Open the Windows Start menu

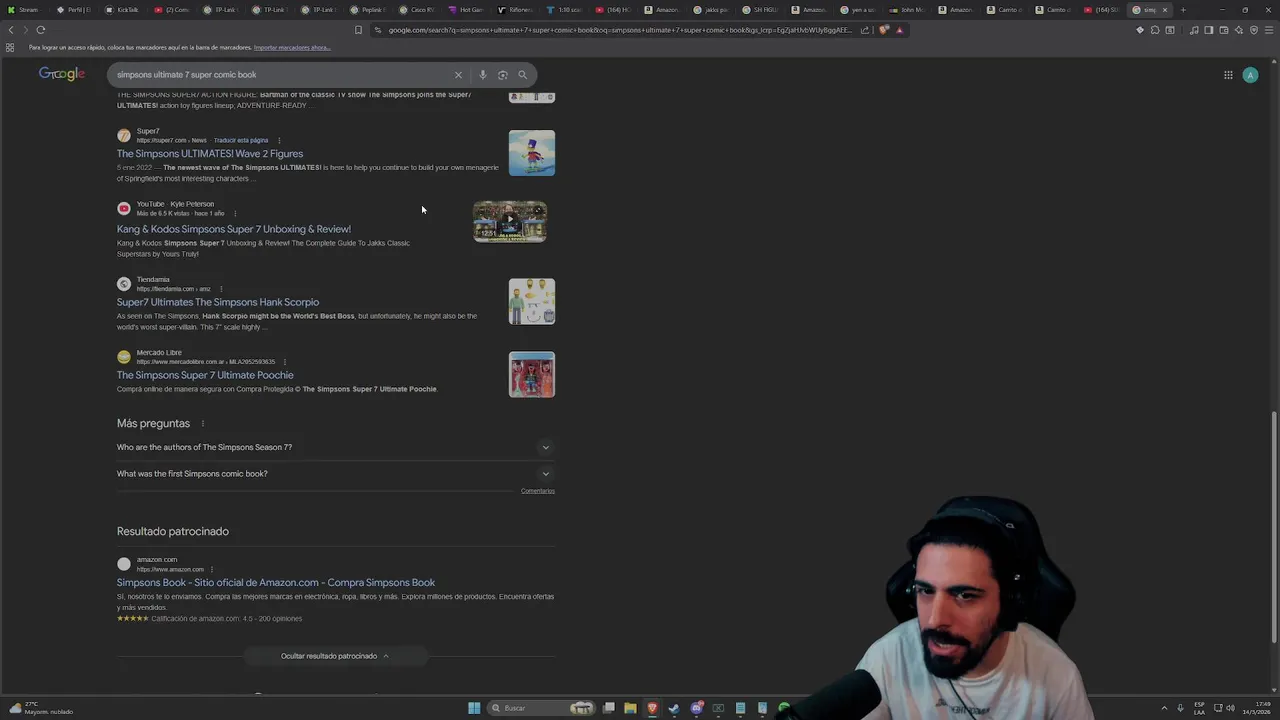(x=474, y=708)
